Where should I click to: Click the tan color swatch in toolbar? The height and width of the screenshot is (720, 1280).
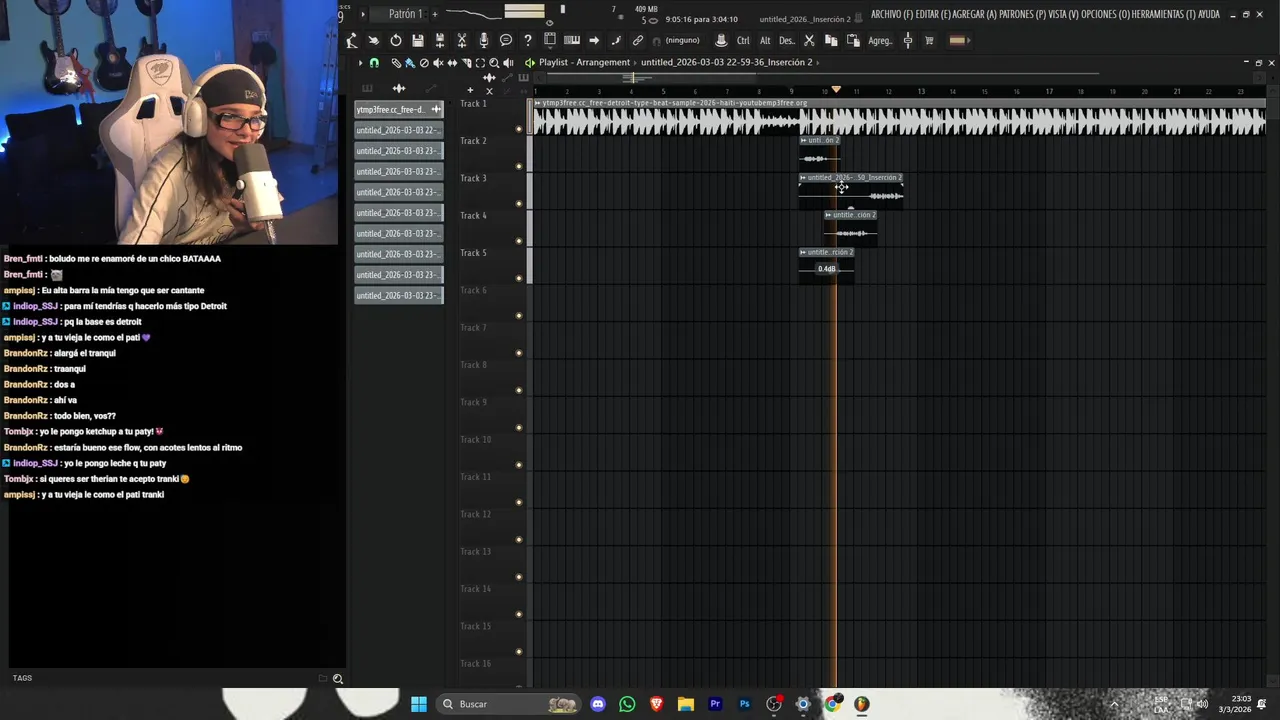[957, 40]
